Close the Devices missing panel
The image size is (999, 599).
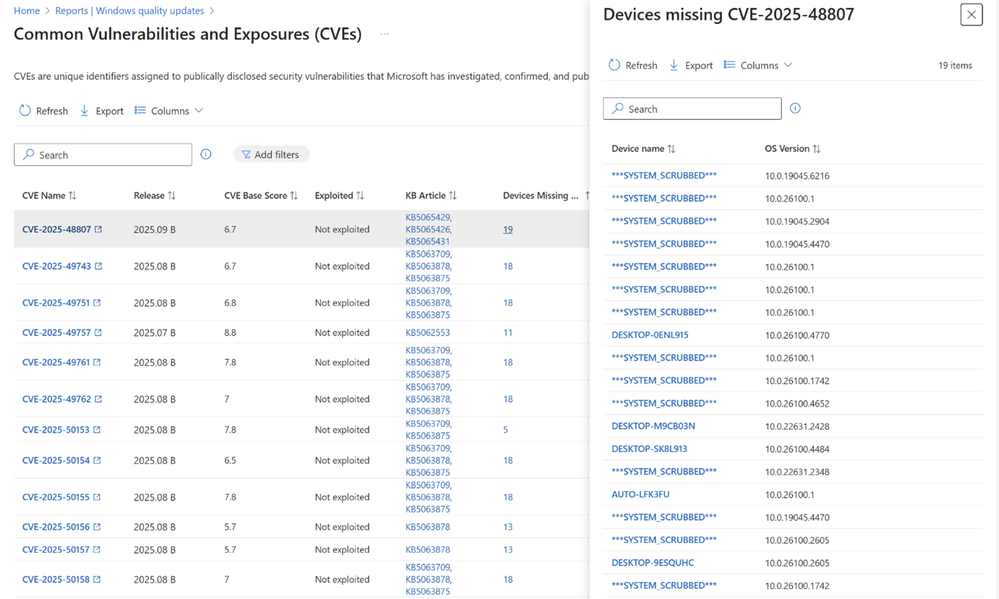pyautogui.click(x=972, y=15)
